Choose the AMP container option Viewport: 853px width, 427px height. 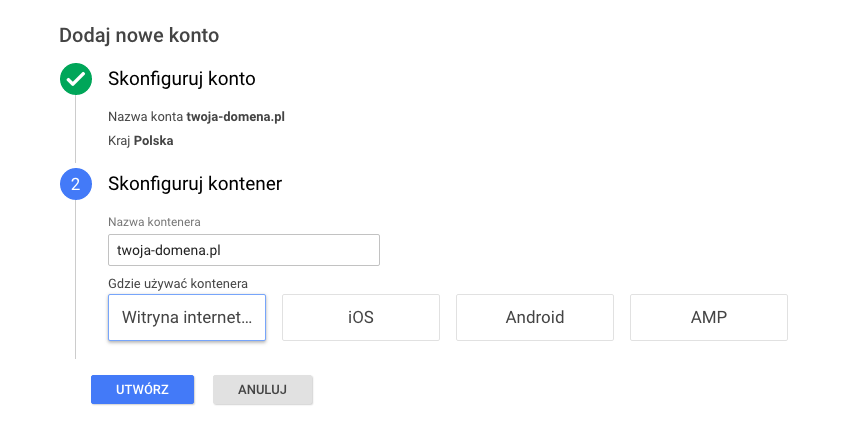click(708, 318)
